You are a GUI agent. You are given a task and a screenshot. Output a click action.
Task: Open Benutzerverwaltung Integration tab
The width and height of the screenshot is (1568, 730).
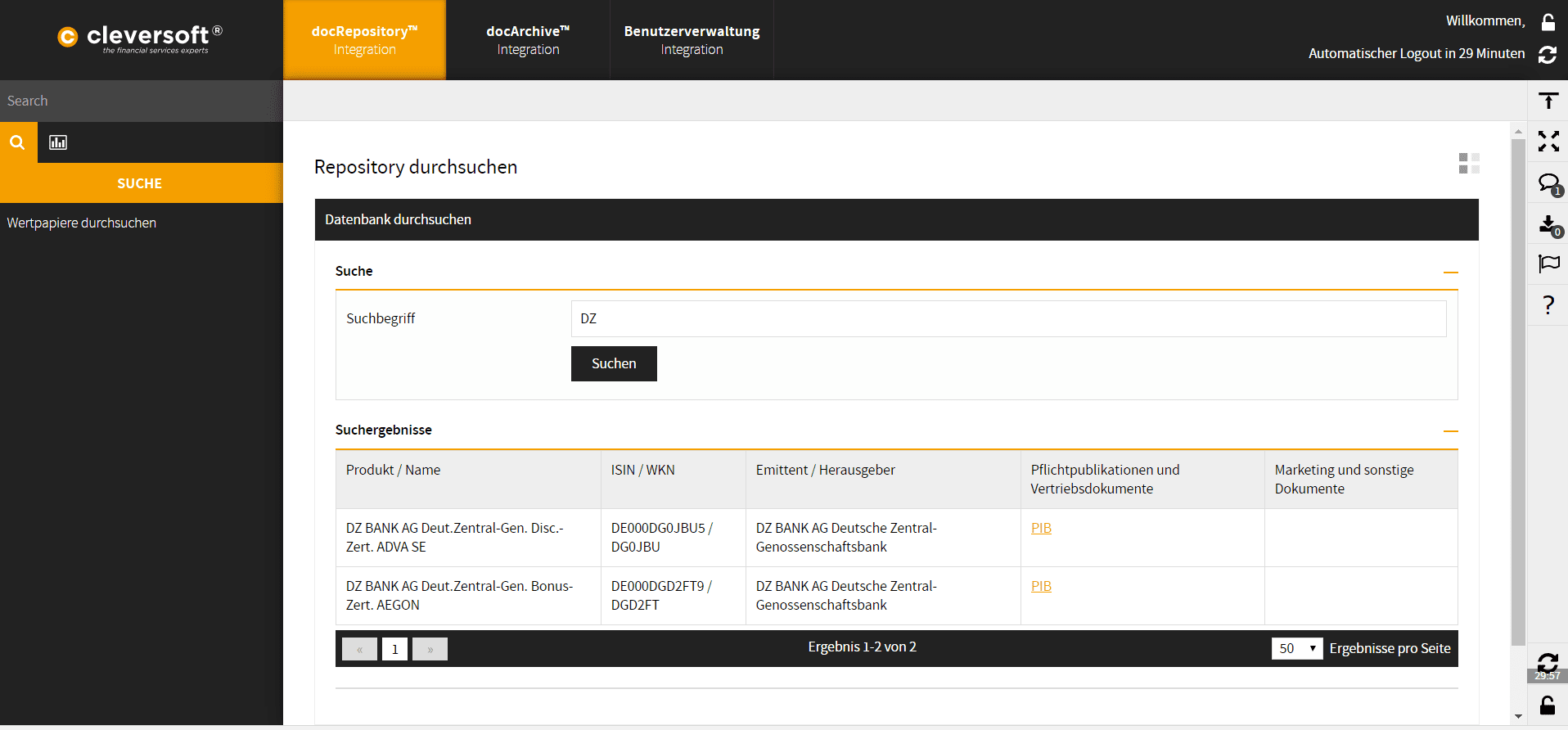692,40
